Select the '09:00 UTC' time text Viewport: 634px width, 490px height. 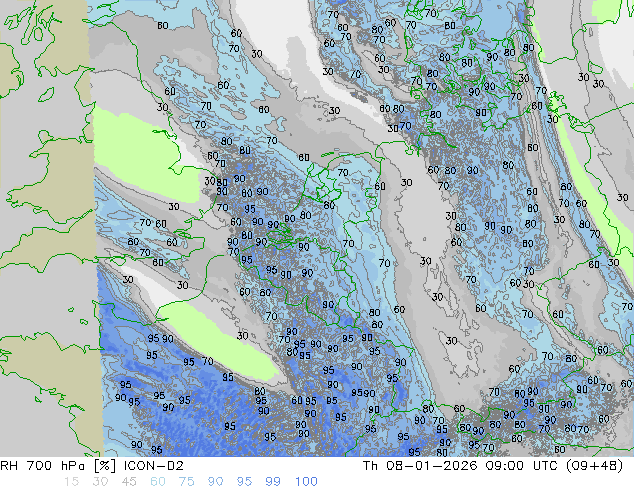point(523,466)
